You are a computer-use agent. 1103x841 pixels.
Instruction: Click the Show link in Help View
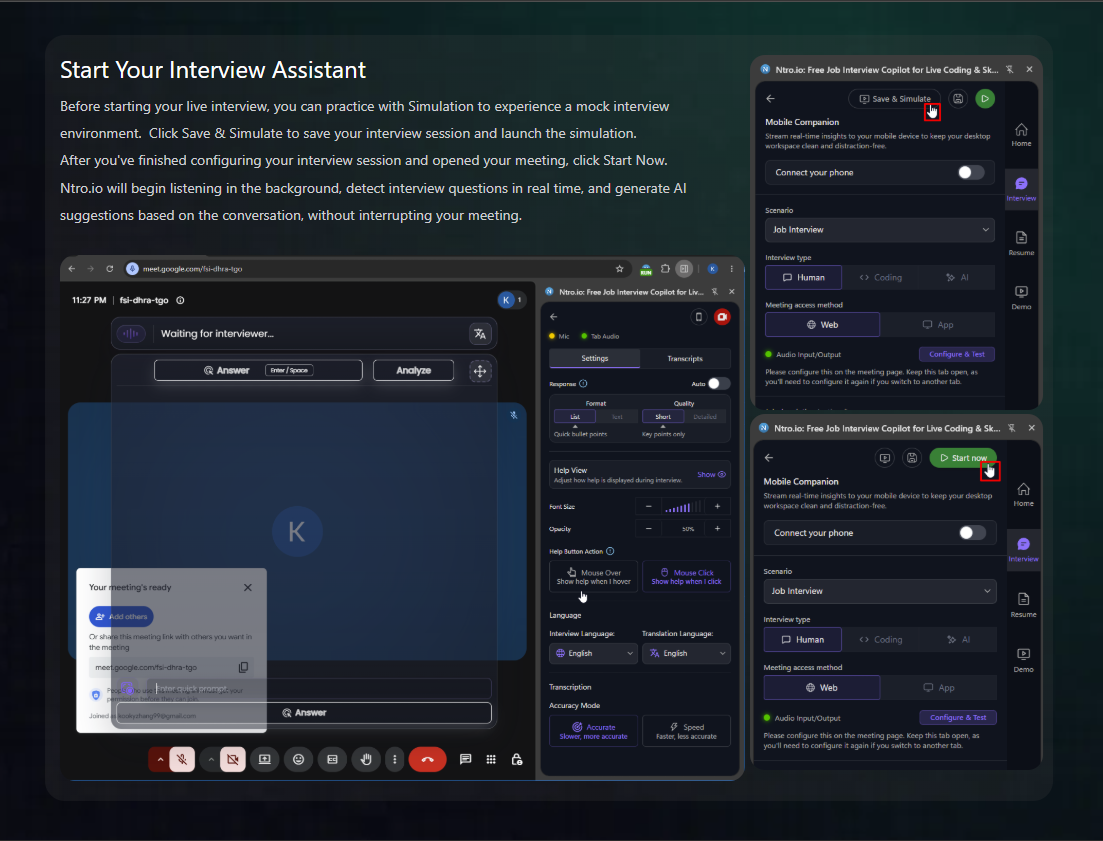point(711,475)
